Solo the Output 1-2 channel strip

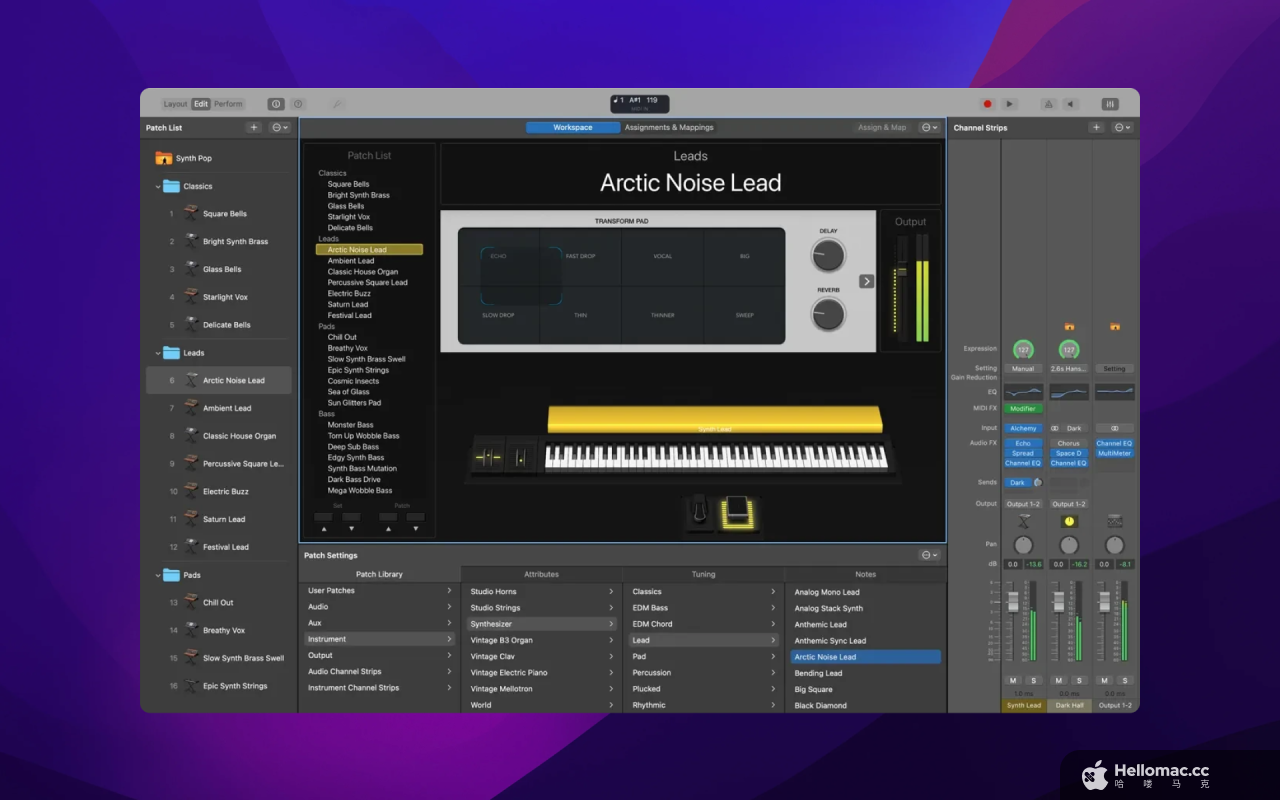tap(1125, 680)
